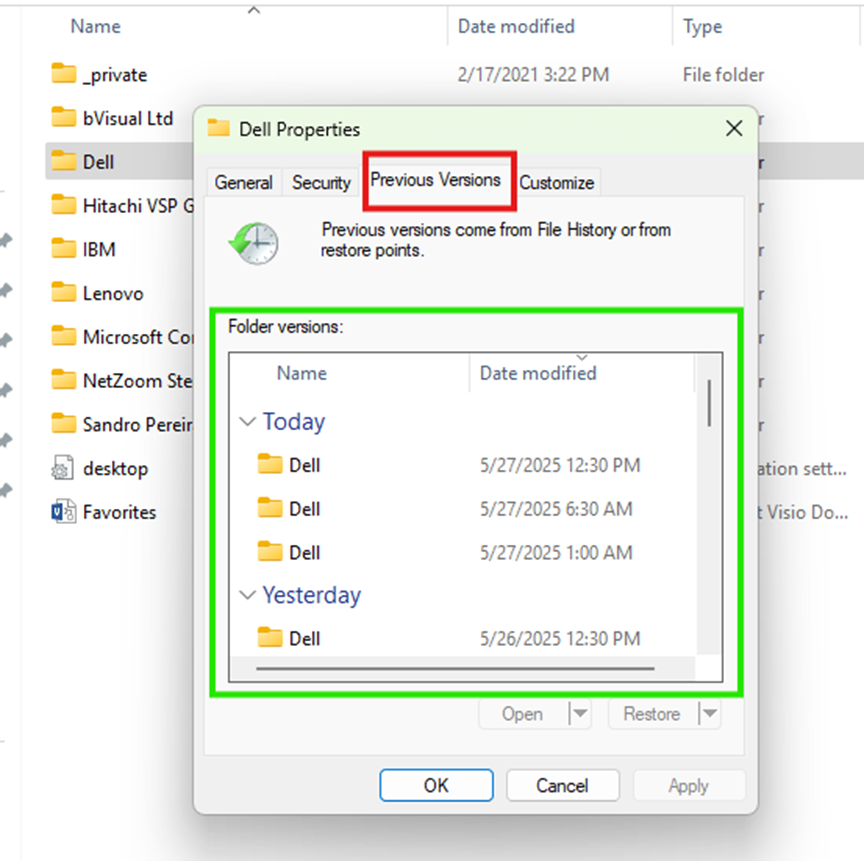
Task: Click the Cancel button
Action: [562, 785]
